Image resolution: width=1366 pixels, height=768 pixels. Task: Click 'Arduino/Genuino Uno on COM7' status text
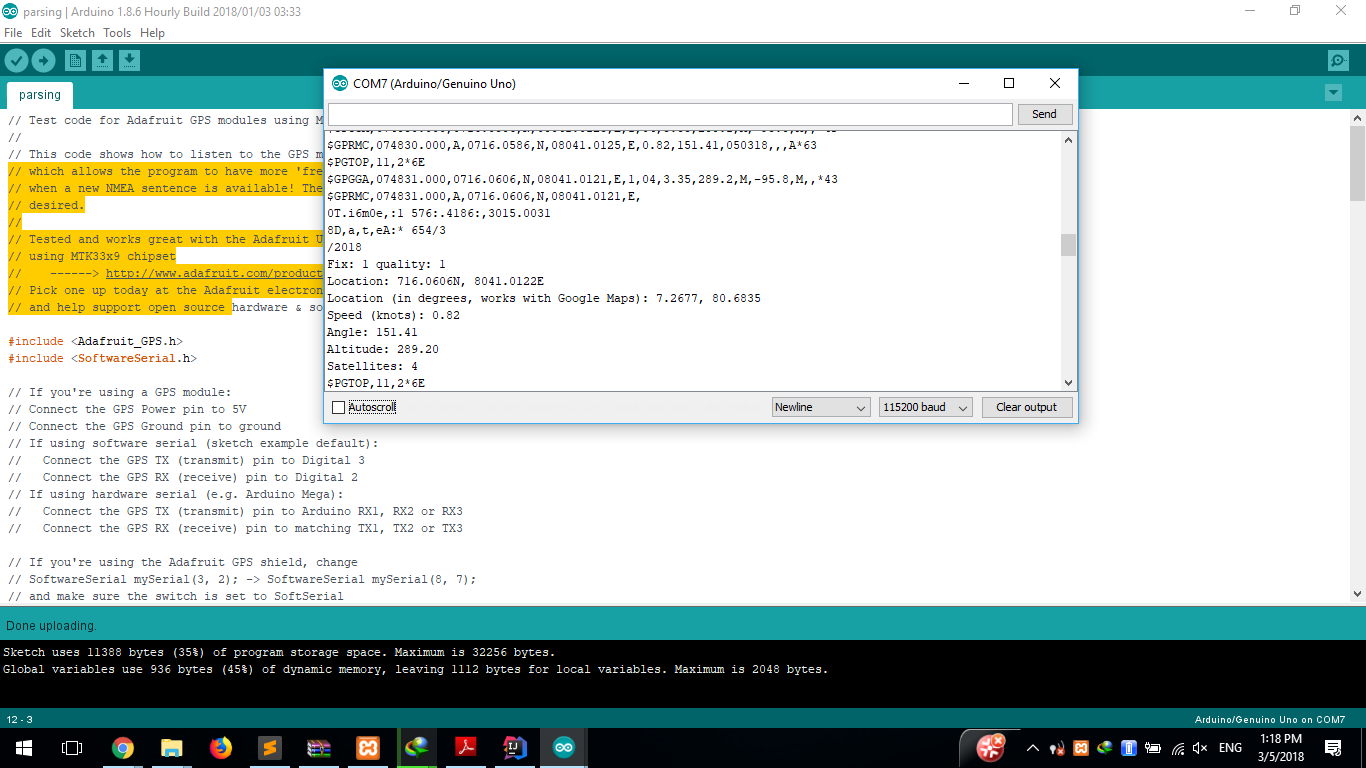pyautogui.click(x=1270, y=720)
